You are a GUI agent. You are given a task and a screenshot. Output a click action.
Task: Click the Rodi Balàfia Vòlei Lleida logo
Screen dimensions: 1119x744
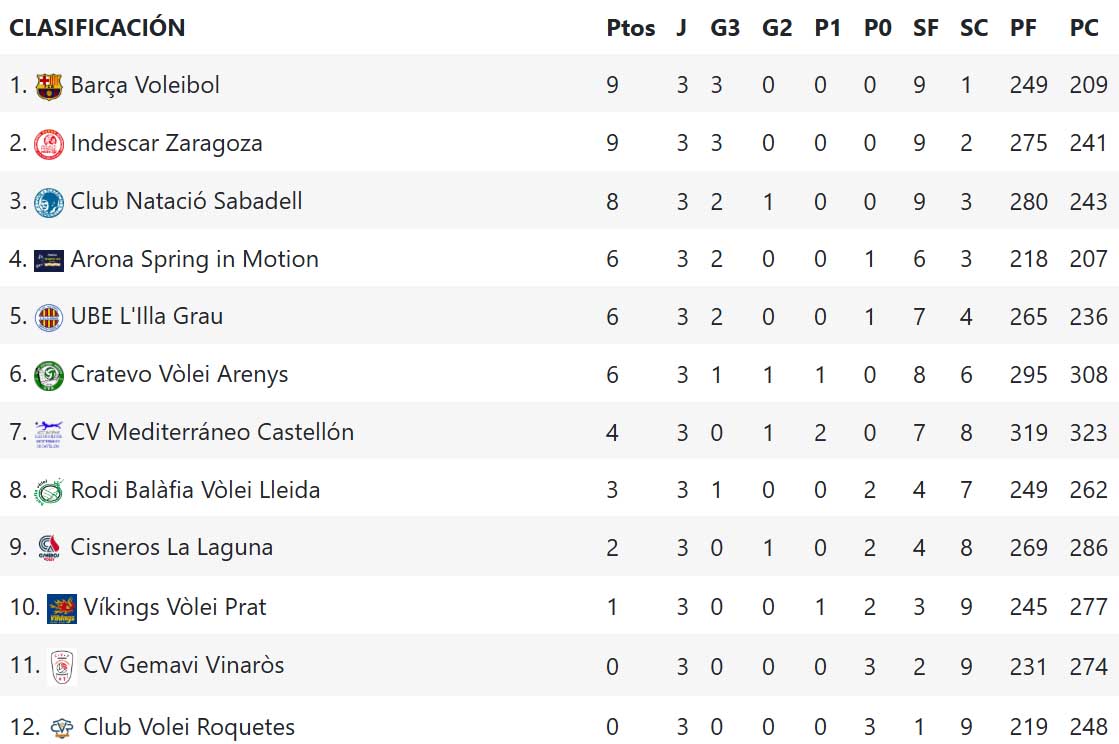click(x=48, y=491)
